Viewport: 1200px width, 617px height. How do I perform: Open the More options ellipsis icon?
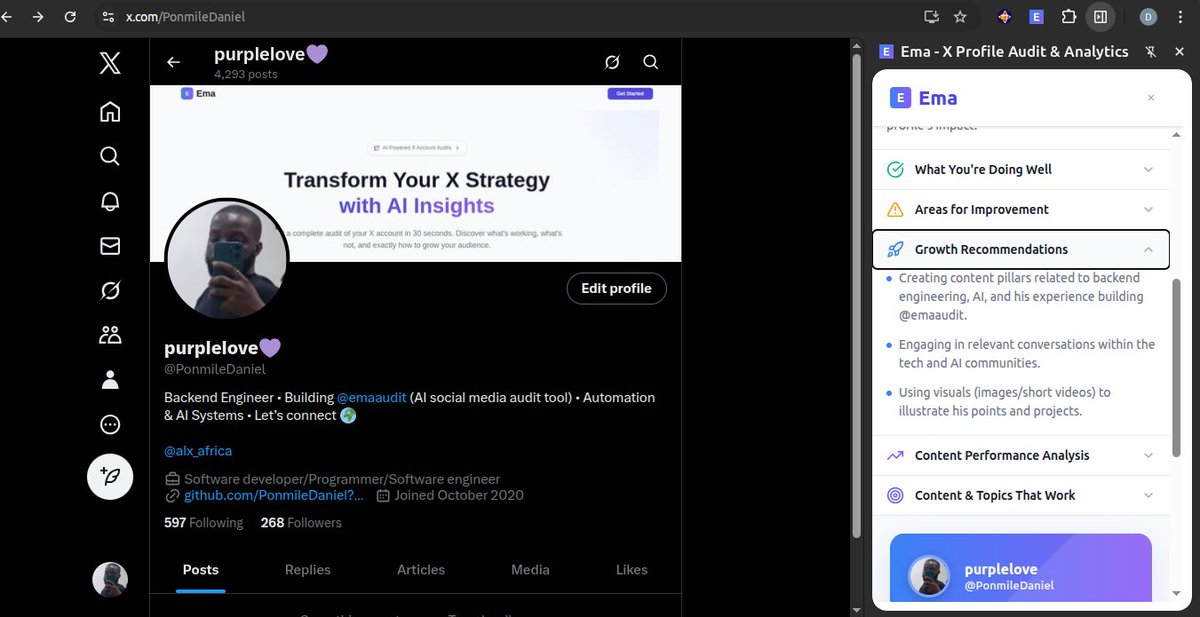(110, 424)
